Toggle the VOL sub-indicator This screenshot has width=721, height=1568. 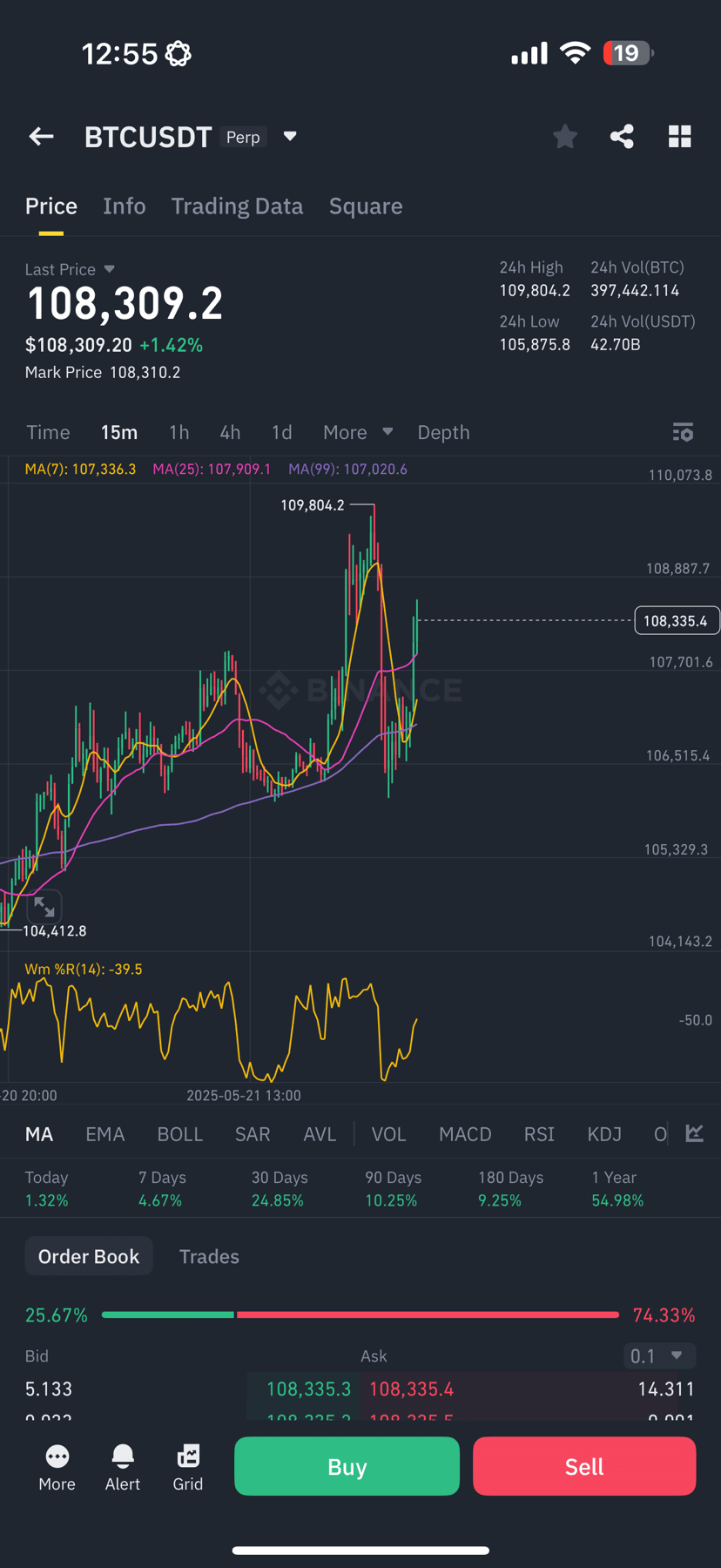(388, 1134)
